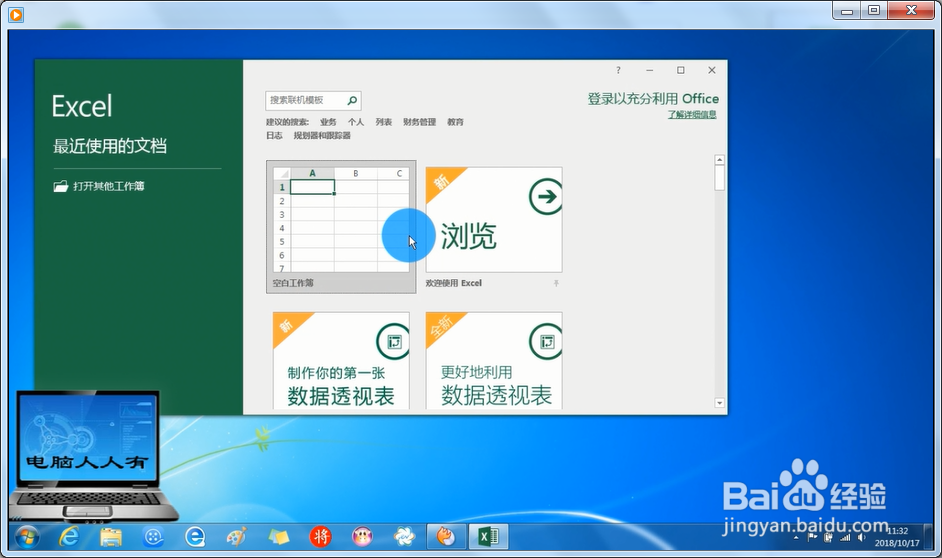Show hidden tray icons arrow
This screenshot has height=558, width=942.
796,538
